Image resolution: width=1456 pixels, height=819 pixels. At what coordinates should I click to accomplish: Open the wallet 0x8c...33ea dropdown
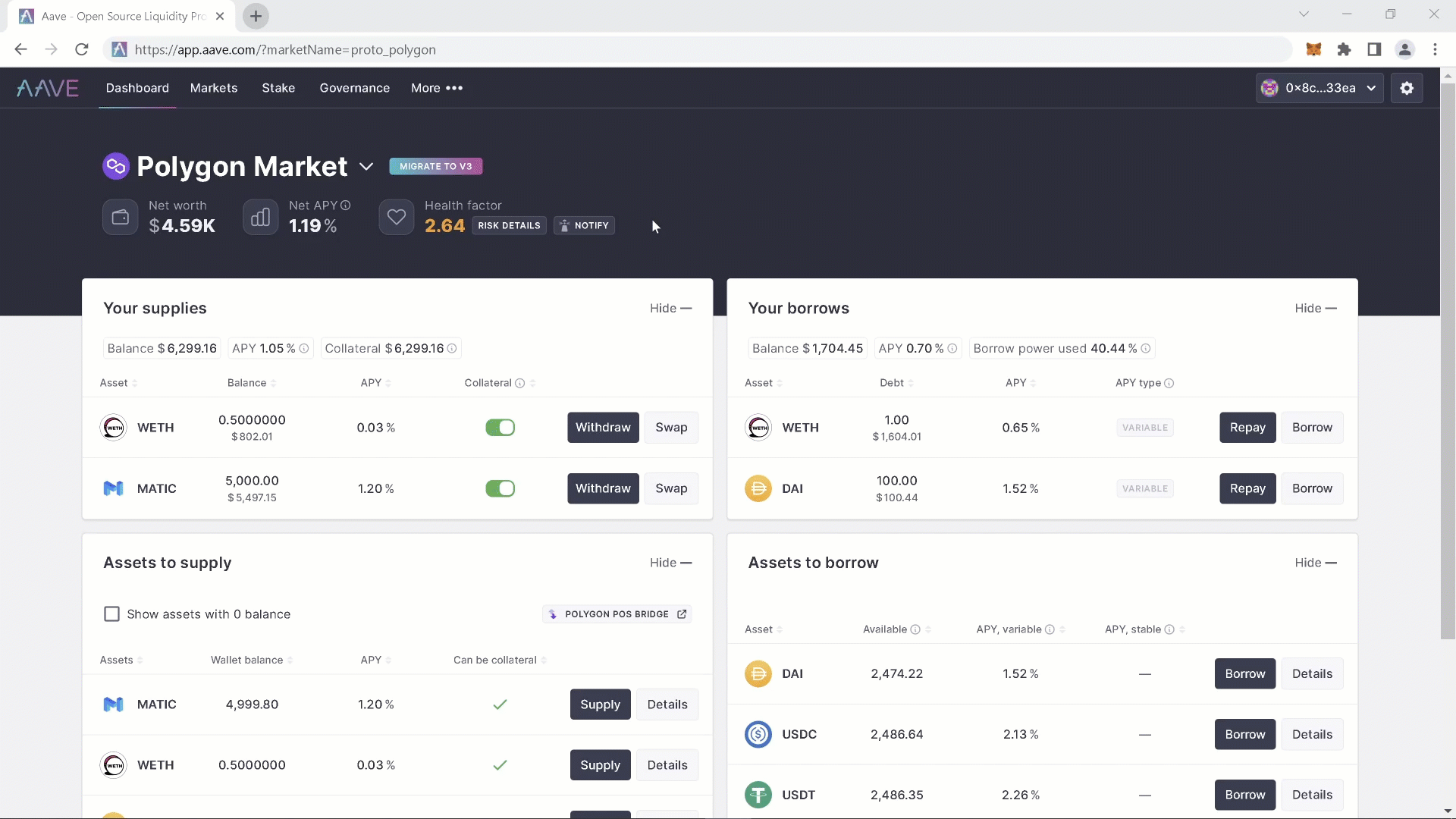1319,88
